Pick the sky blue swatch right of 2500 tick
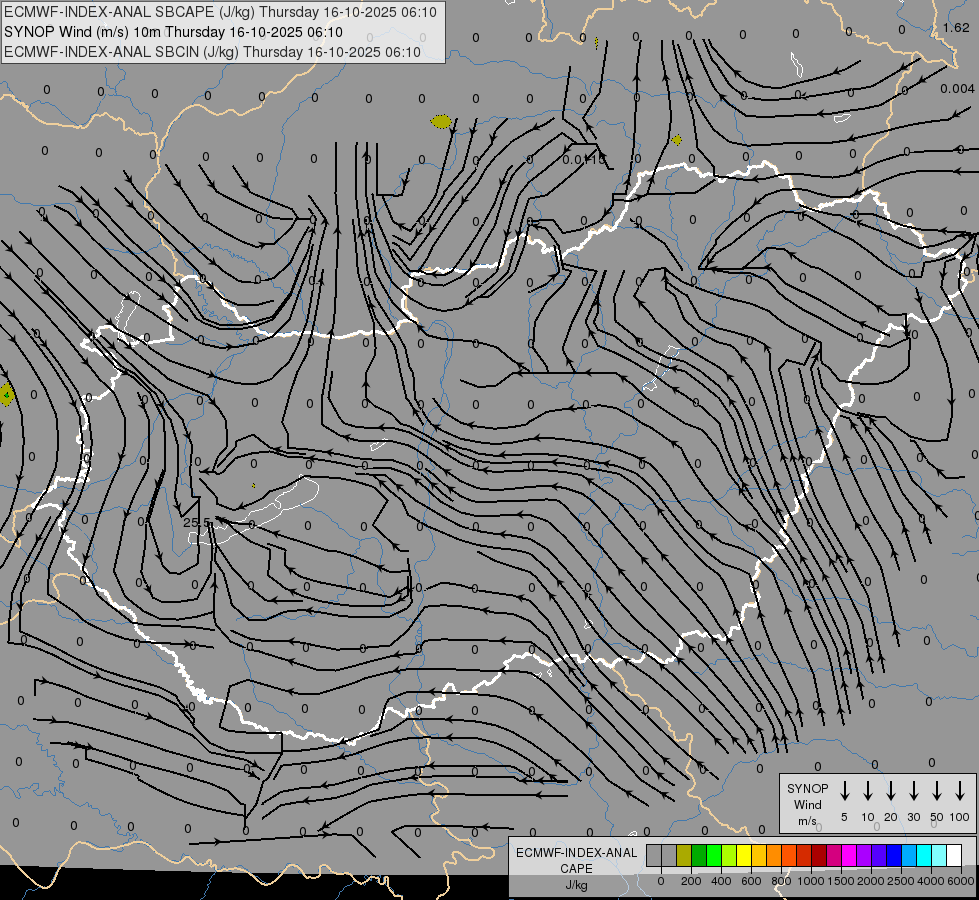Screen dimensions: 979x900 click(908, 855)
